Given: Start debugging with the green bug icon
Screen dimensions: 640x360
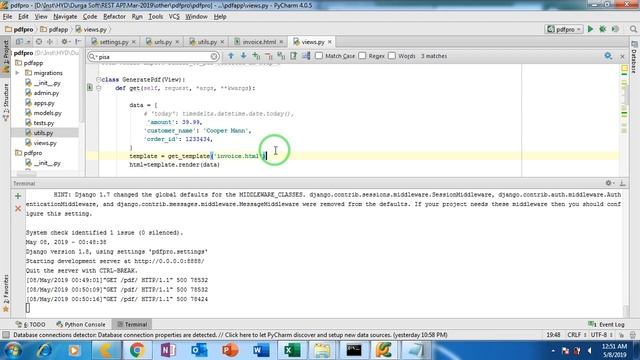Looking at the screenshot, I should click(x=602, y=29).
